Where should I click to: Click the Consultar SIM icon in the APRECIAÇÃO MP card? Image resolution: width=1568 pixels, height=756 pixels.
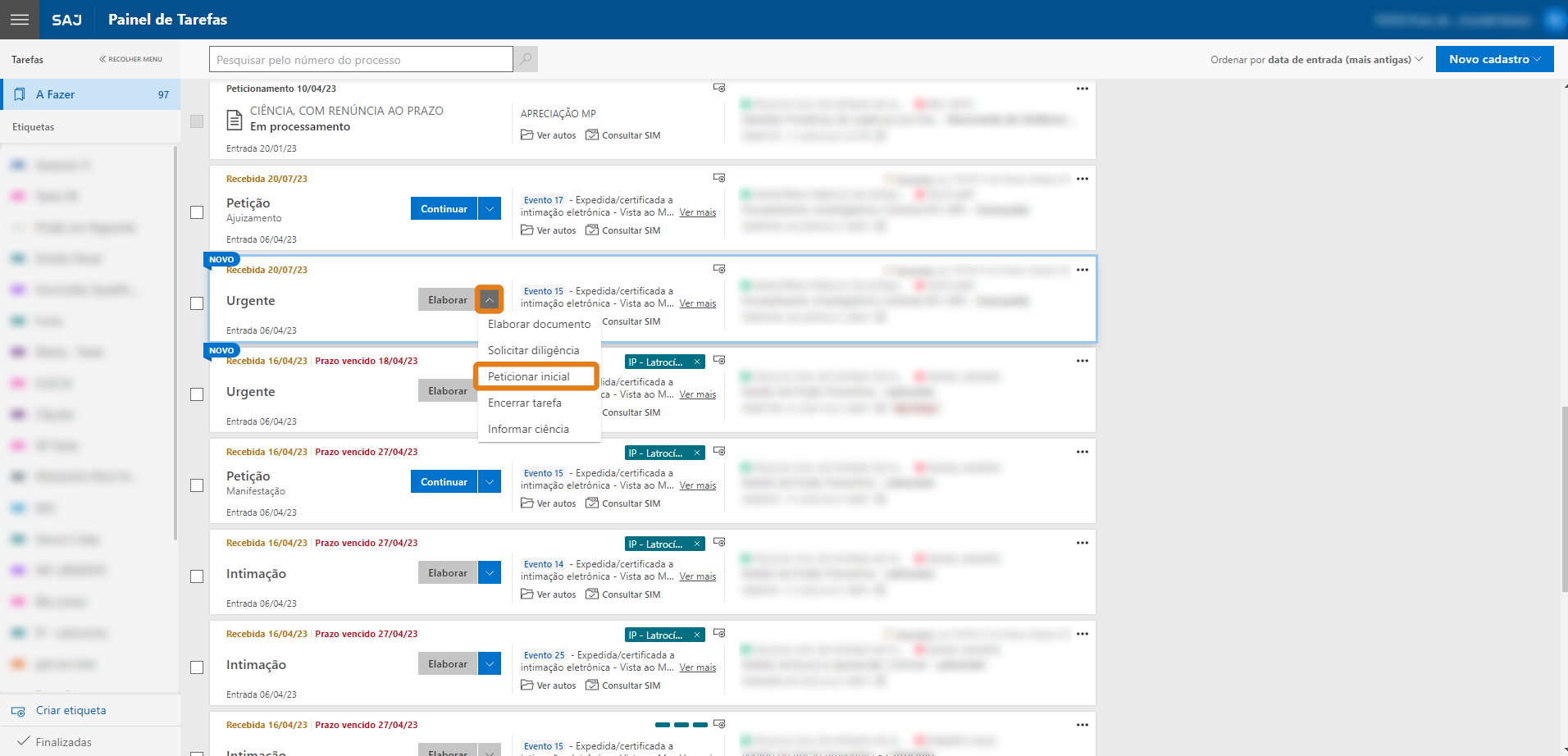click(592, 135)
